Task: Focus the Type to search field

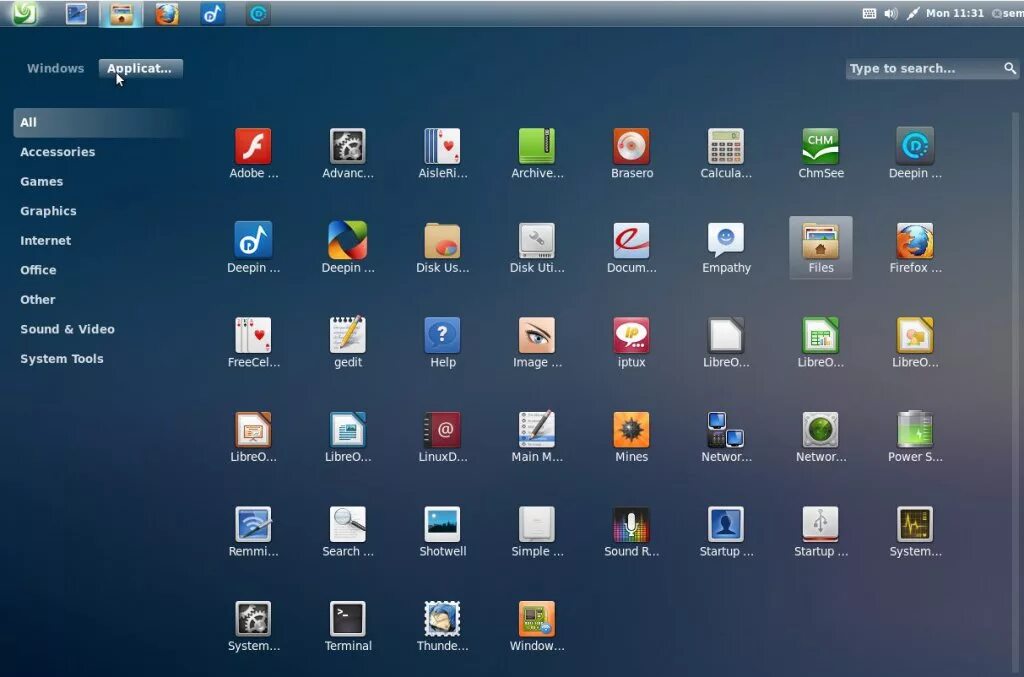Action: tap(931, 69)
